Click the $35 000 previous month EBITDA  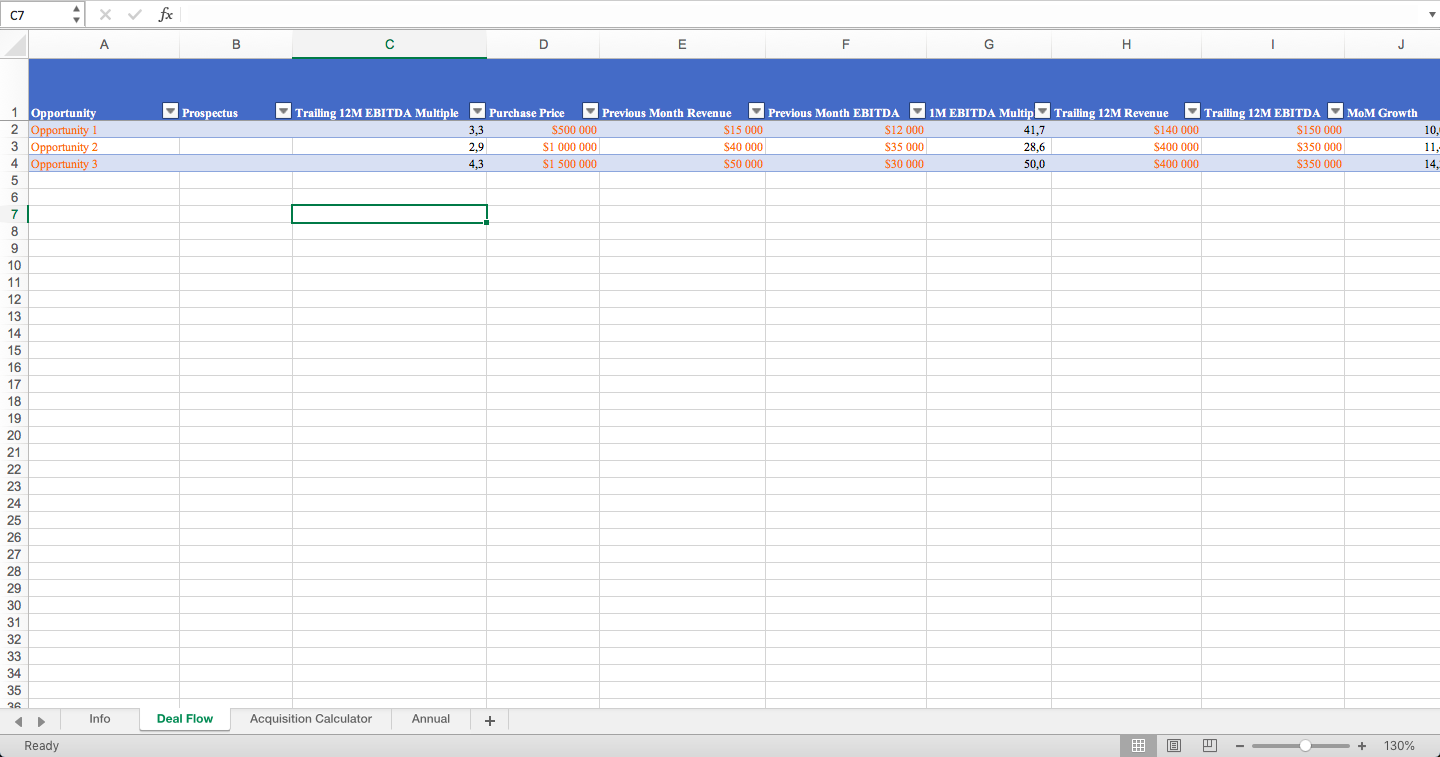click(x=846, y=147)
